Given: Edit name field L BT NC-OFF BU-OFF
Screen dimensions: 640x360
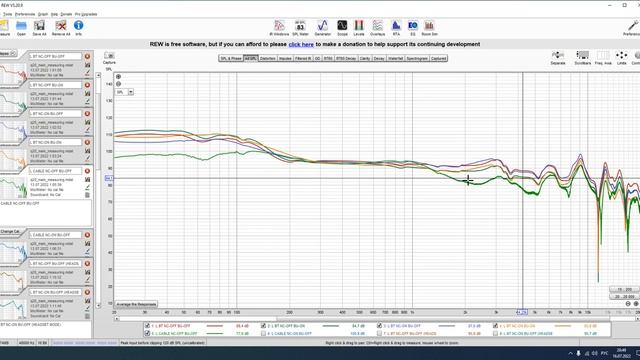Looking at the screenshot, I should coord(55,56).
